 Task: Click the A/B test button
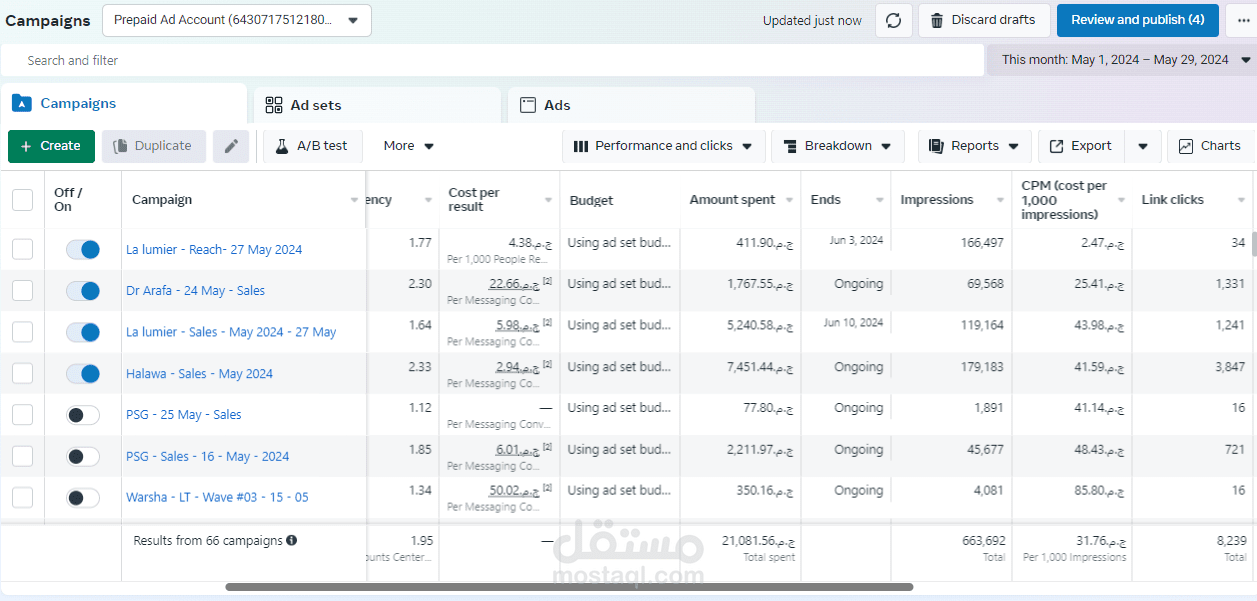click(312, 146)
